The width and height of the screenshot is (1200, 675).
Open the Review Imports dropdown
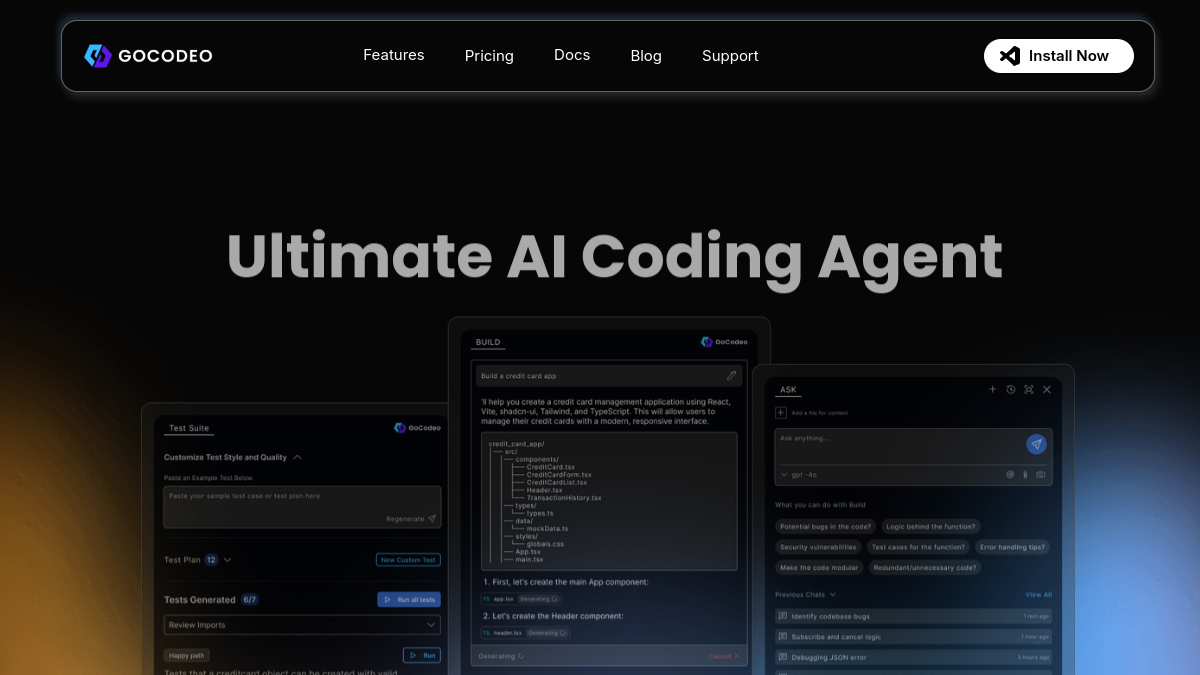point(302,625)
